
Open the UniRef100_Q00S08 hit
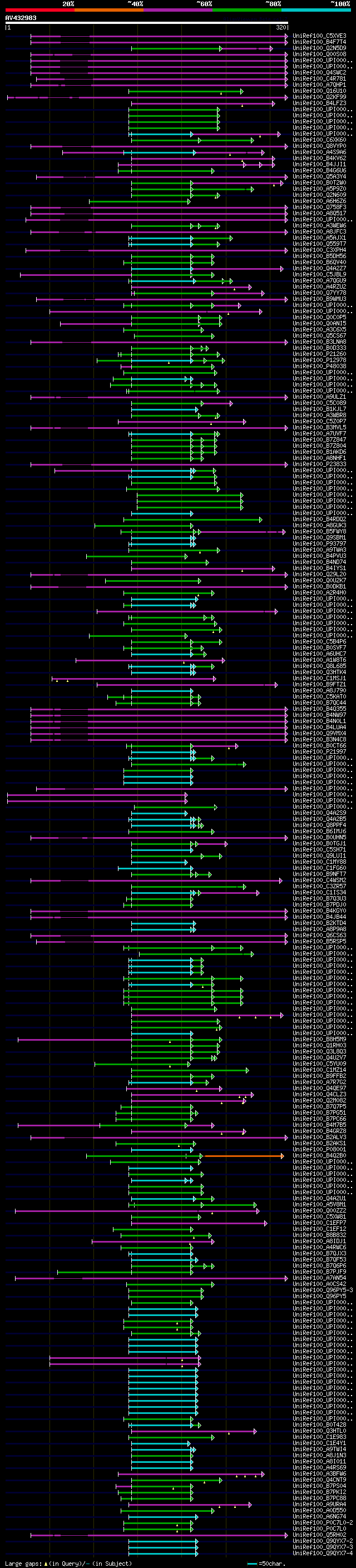(x=319, y=54)
